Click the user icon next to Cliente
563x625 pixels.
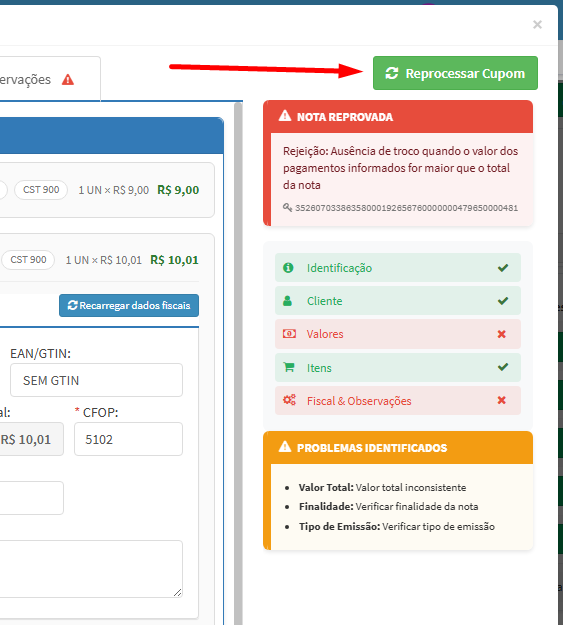click(287, 301)
